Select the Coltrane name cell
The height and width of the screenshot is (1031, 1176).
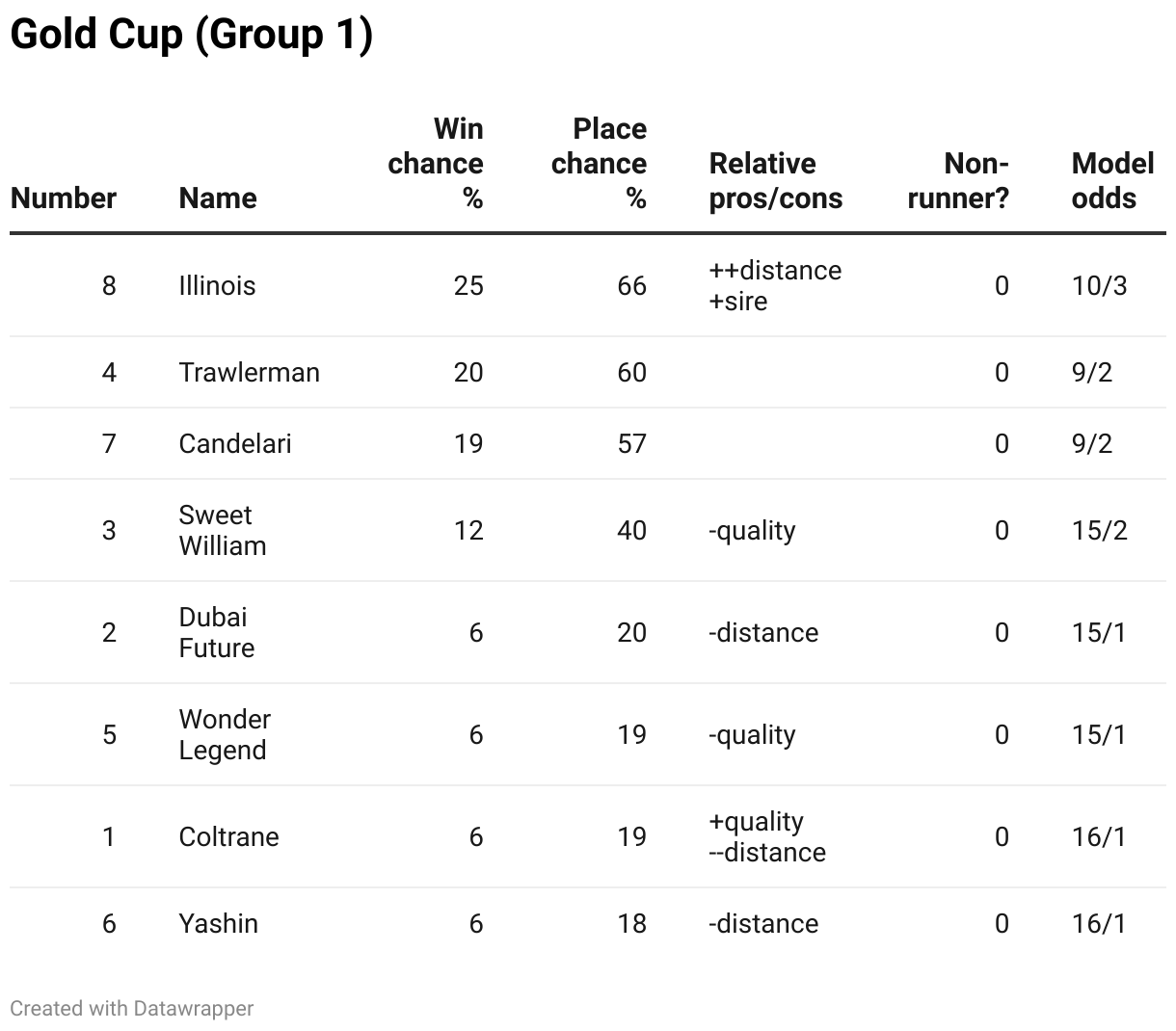228,837
